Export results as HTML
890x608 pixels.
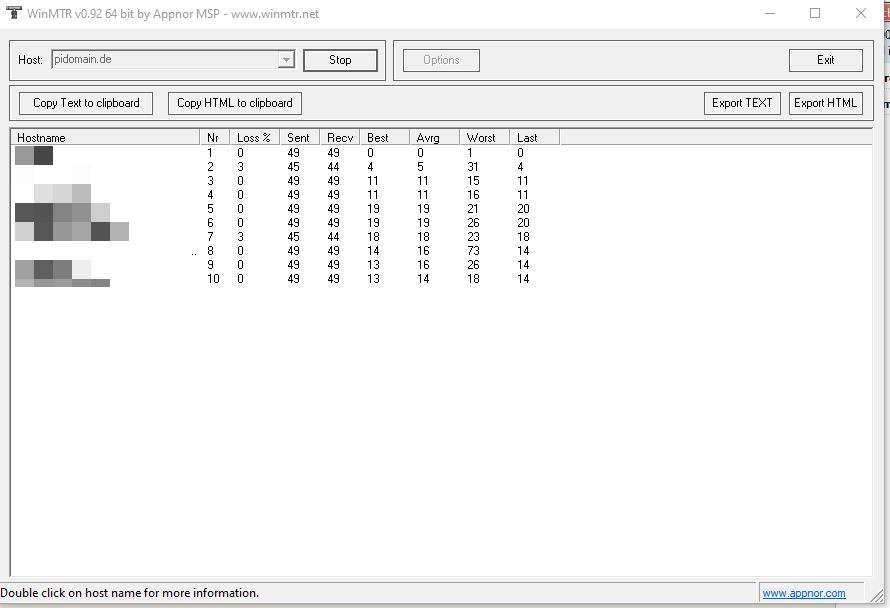(x=825, y=103)
